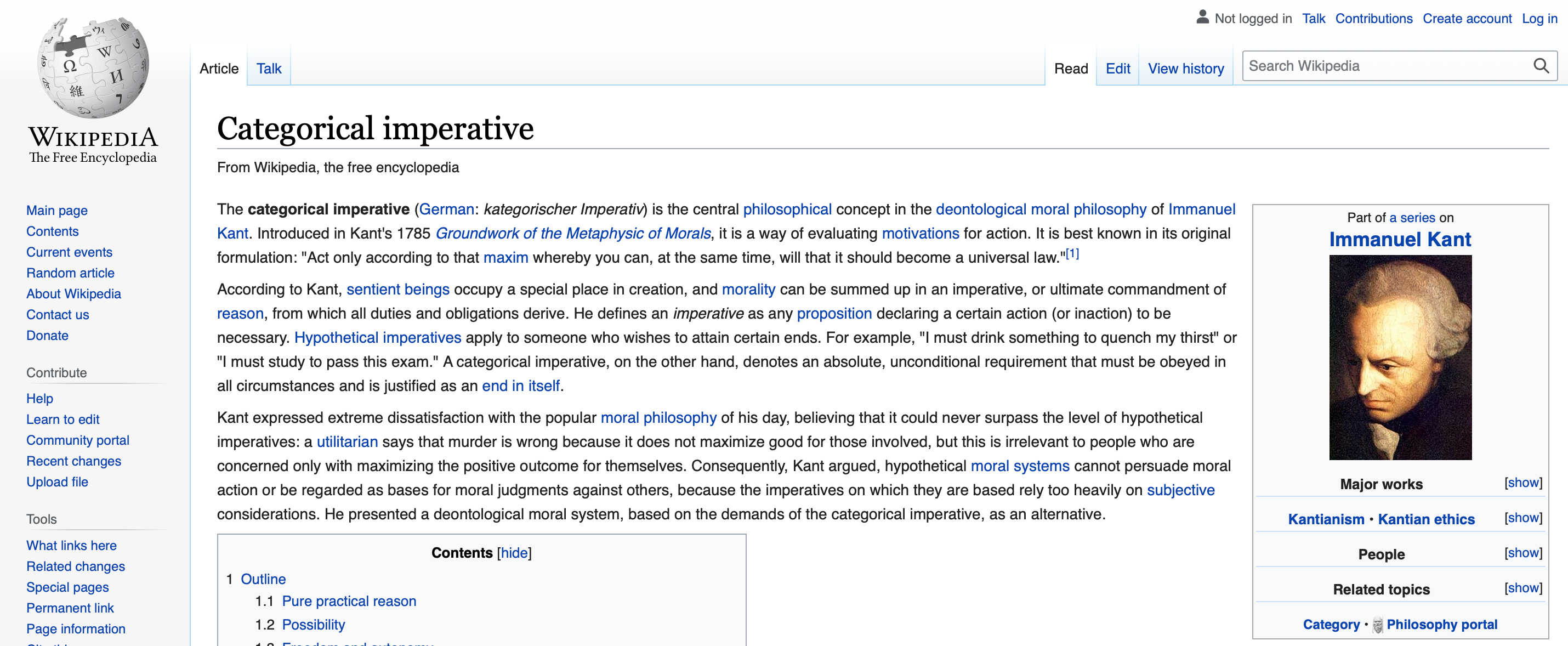This screenshot has width=1568, height=646.
Task: Open the end in itself link
Action: [x=520, y=386]
